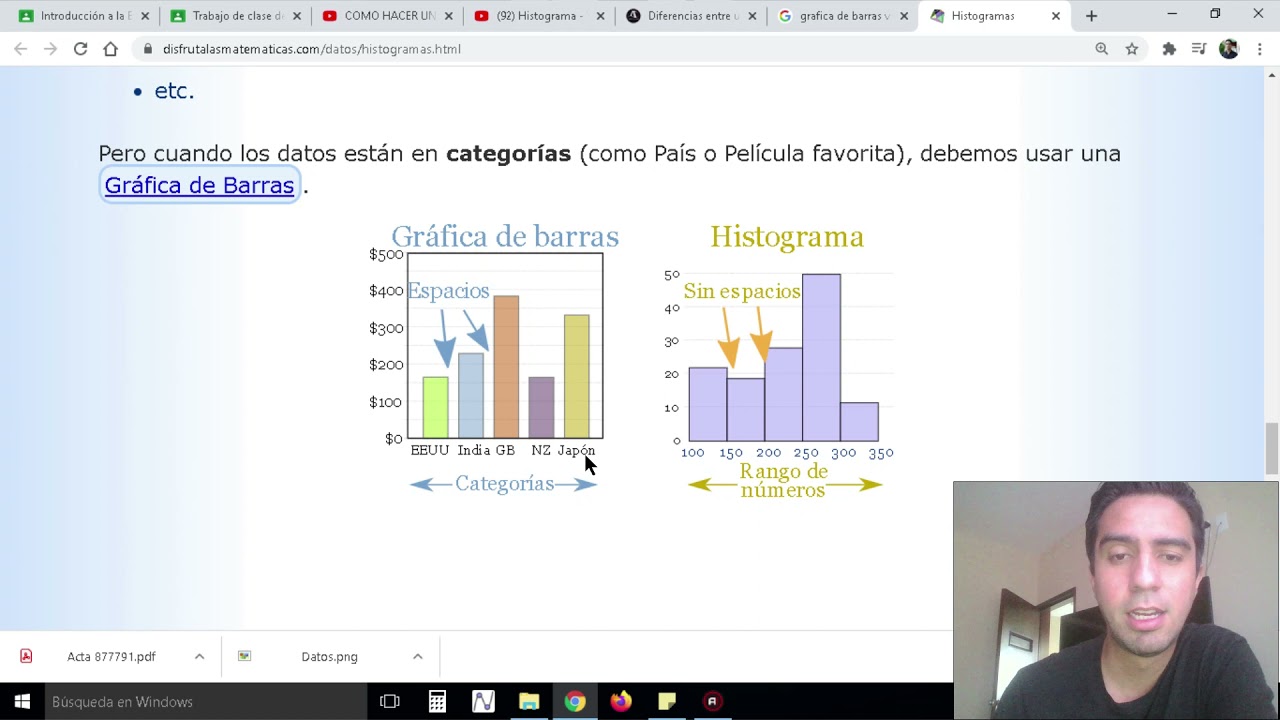
Task: Open the Chrome profile avatar
Action: (x=1229, y=48)
